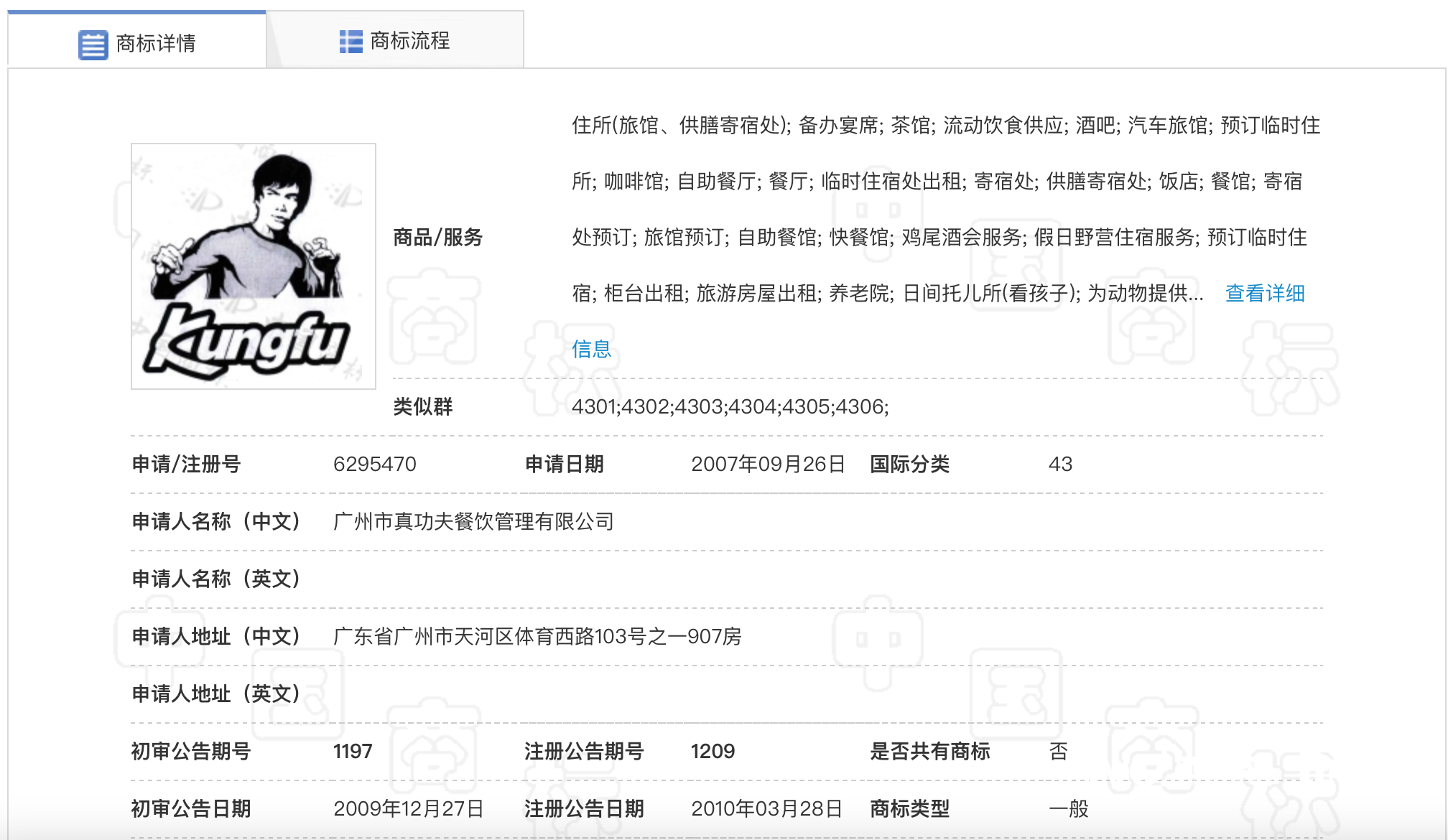
Task: Click the empty 申请人名称（英文）field
Action: coord(503,579)
